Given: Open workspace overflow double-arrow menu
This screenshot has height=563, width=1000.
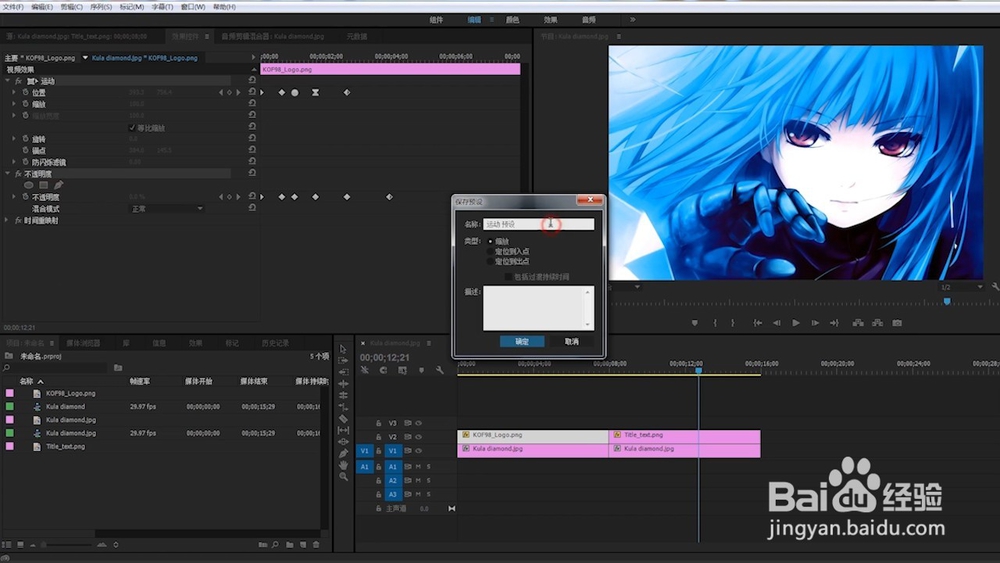Looking at the screenshot, I should (633, 20).
